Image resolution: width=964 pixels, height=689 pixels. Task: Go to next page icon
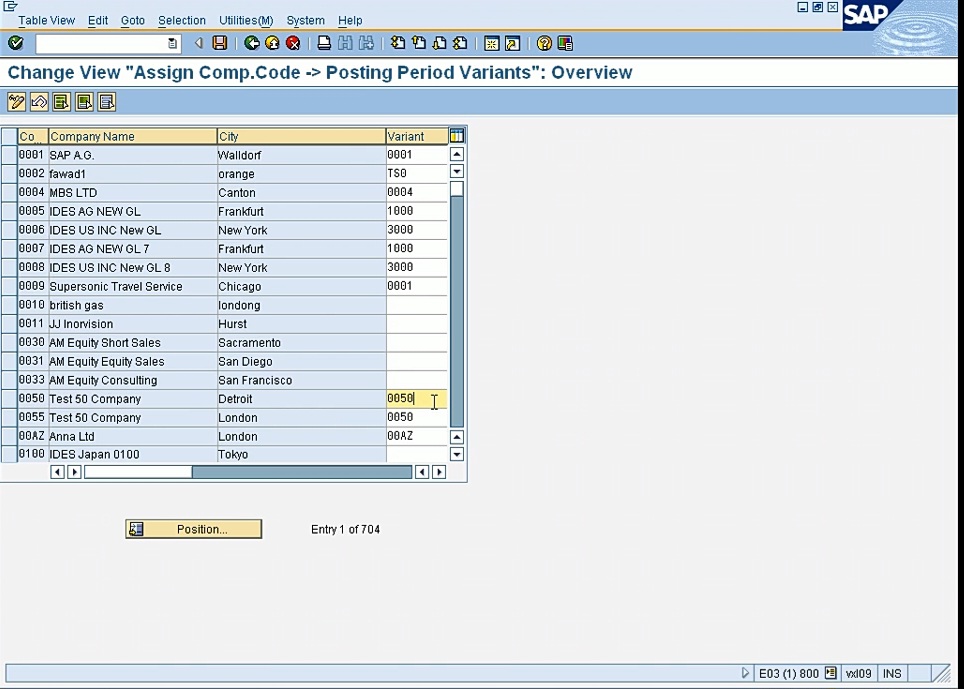click(x=440, y=43)
